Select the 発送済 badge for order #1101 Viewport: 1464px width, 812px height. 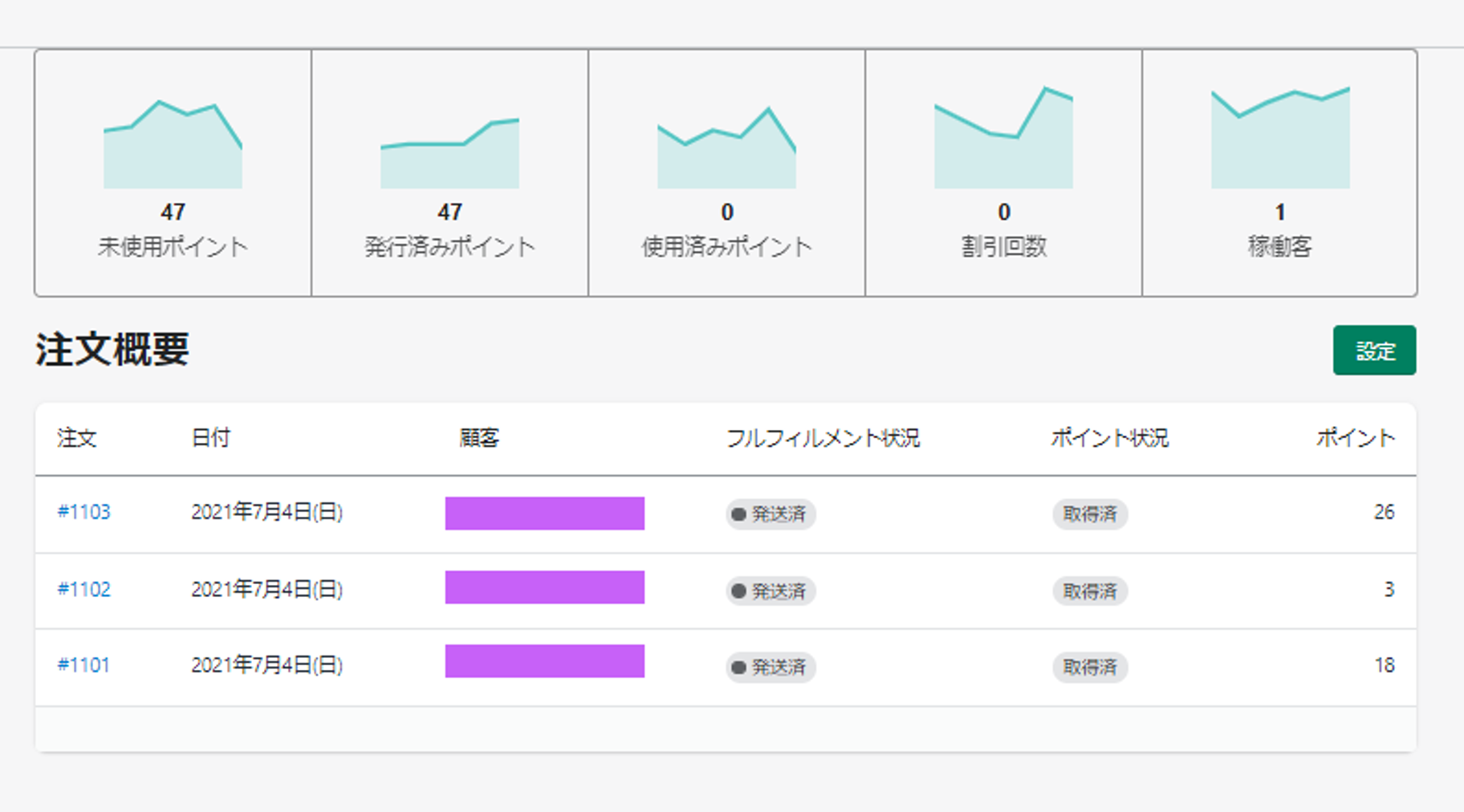tap(771, 667)
